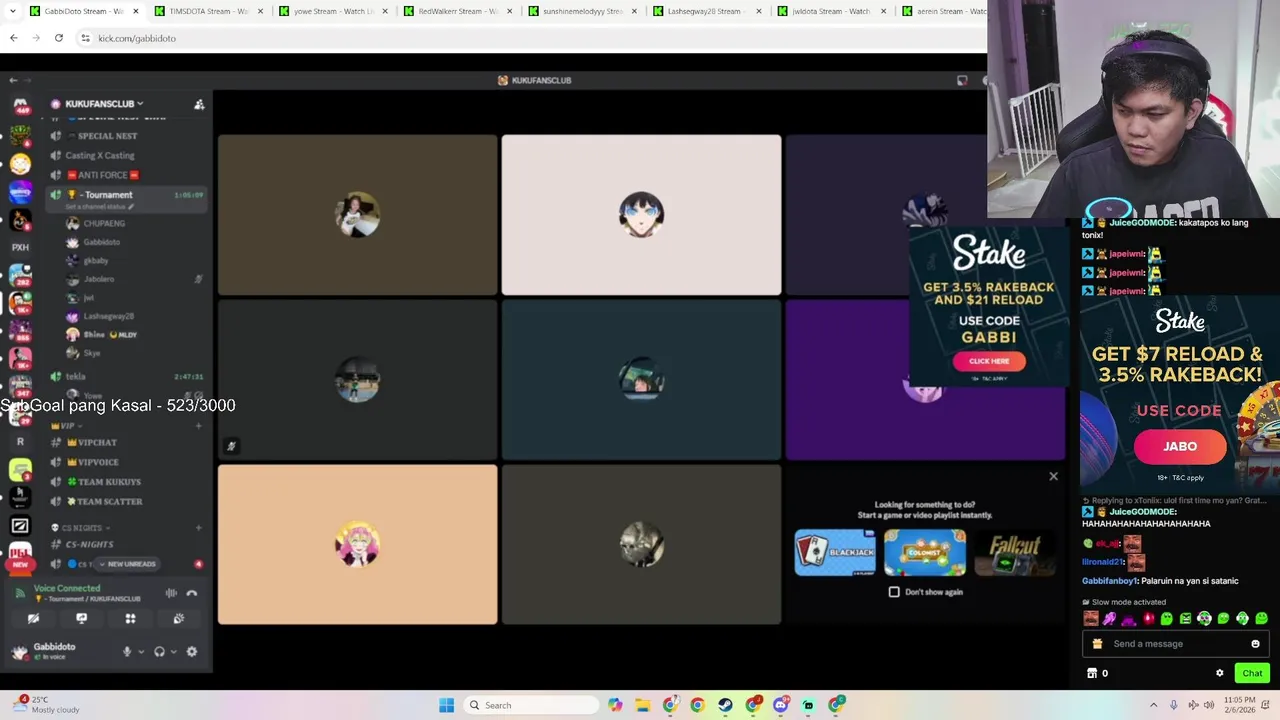Join the TEAM SCATTER voice channel
This screenshot has width=1280, height=720.
coord(128,501)
